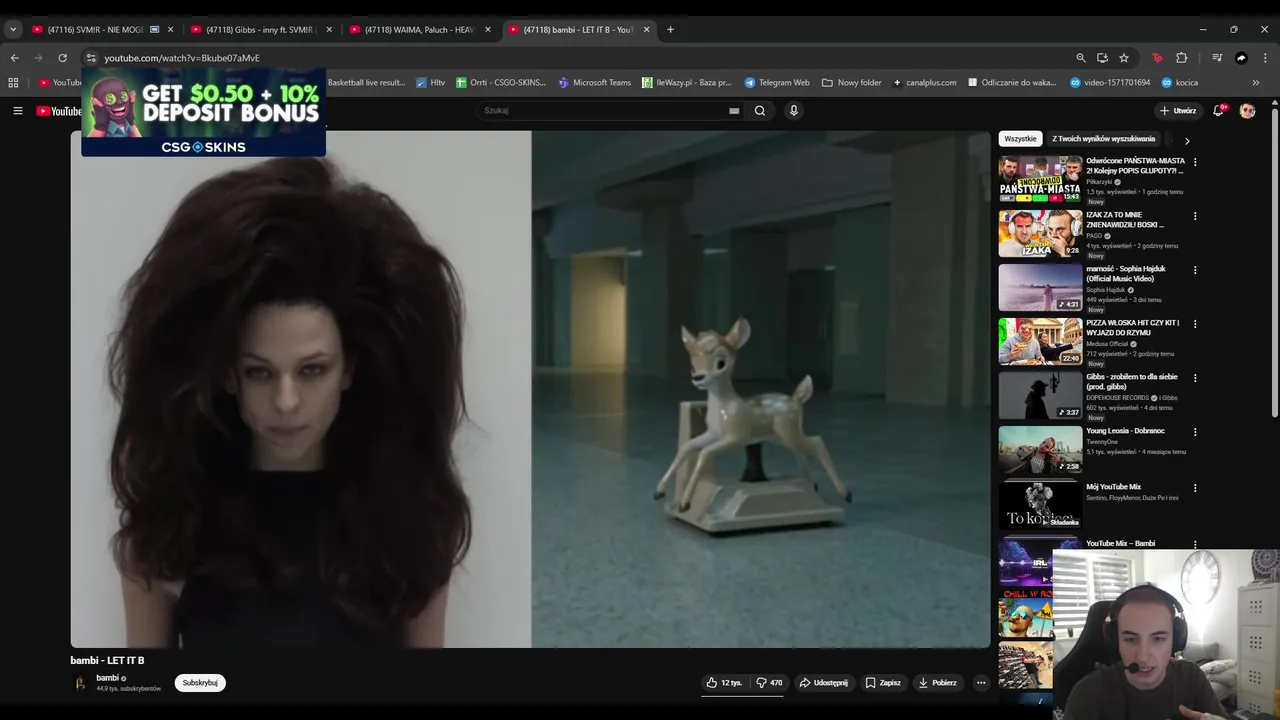Click the search magnifier button

(760, 111)
